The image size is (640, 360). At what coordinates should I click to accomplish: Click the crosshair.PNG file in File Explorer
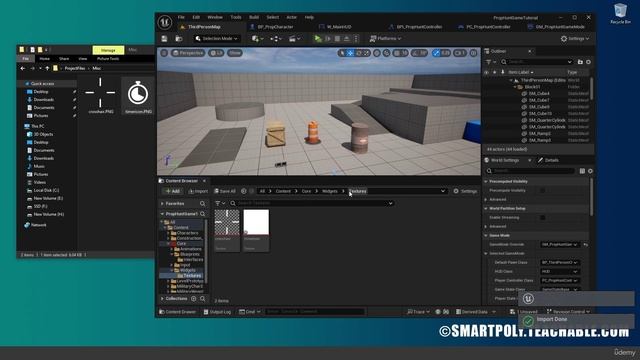click(100, 96)
